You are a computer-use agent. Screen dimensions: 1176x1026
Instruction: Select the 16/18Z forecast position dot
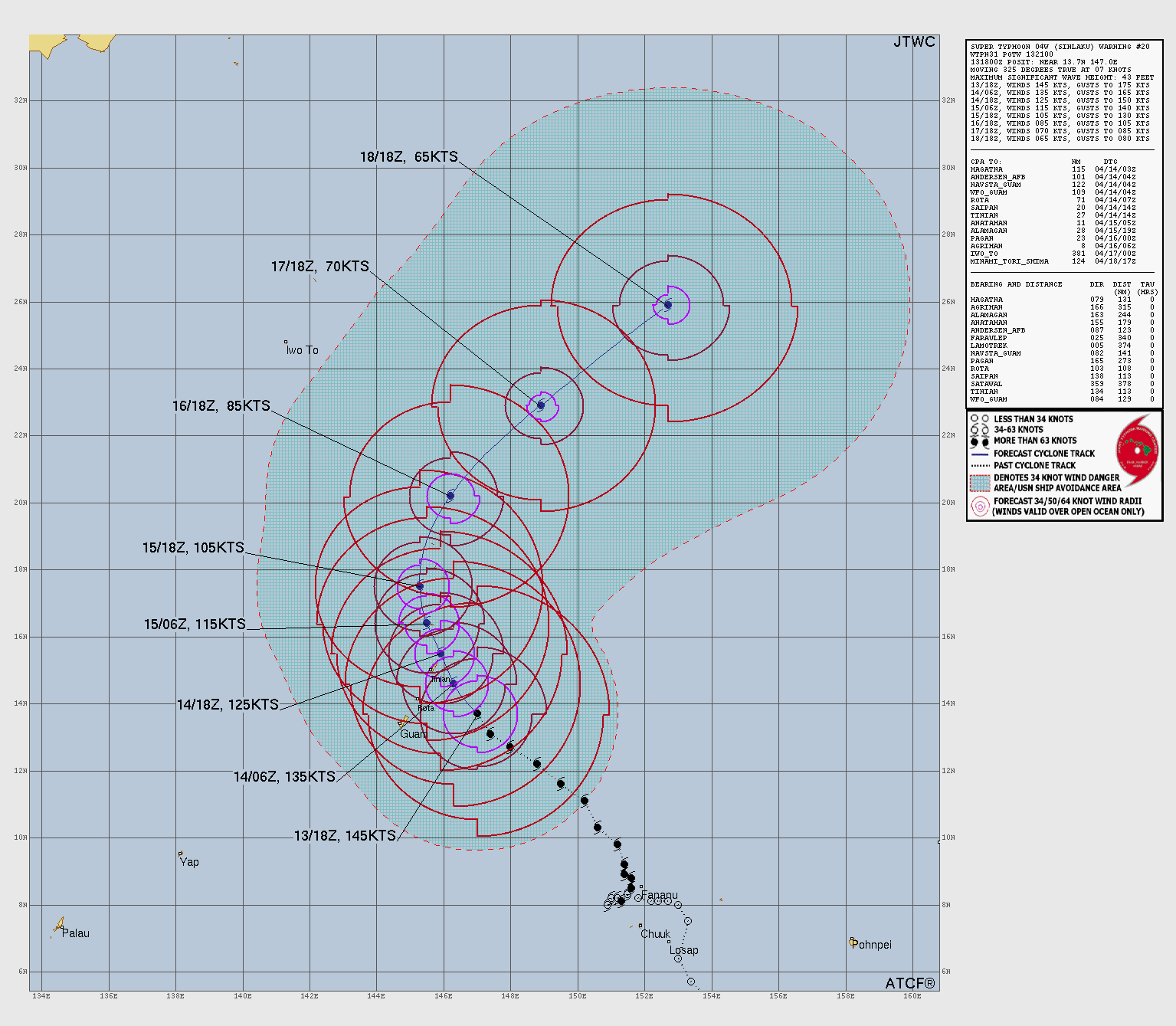(x=450, y=496)
